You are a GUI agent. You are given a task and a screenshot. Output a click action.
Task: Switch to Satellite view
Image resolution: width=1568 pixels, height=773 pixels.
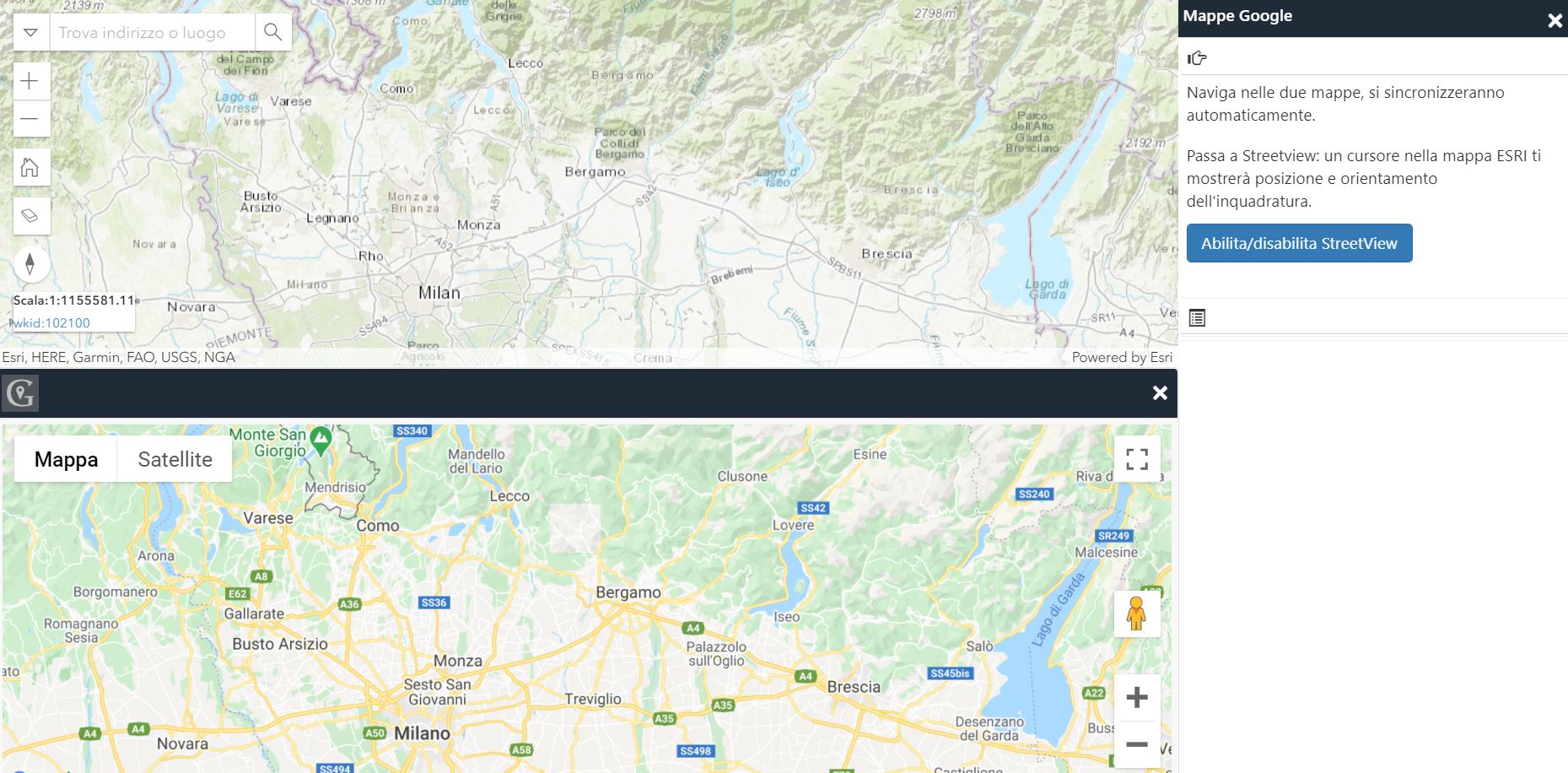tap(175, 459)
